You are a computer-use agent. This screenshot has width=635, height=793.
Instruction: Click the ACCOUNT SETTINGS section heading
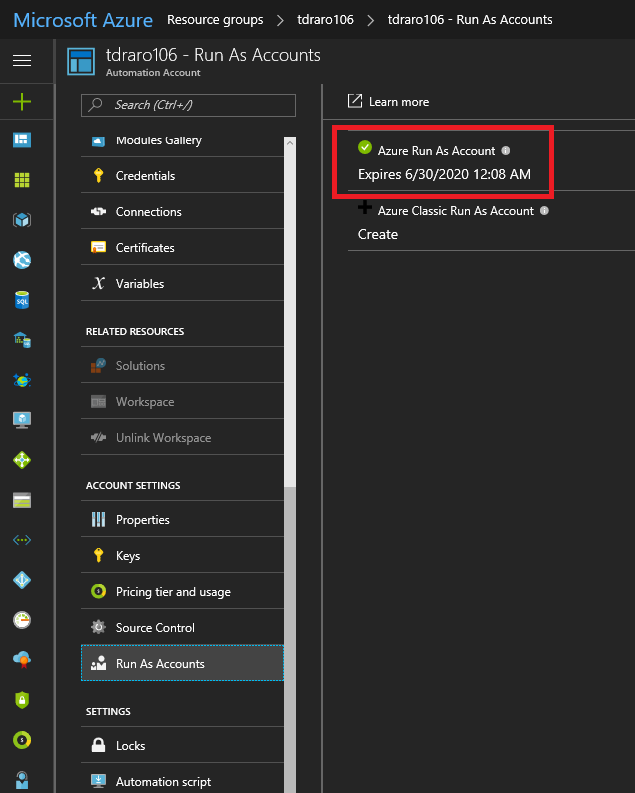pos(133,485)
